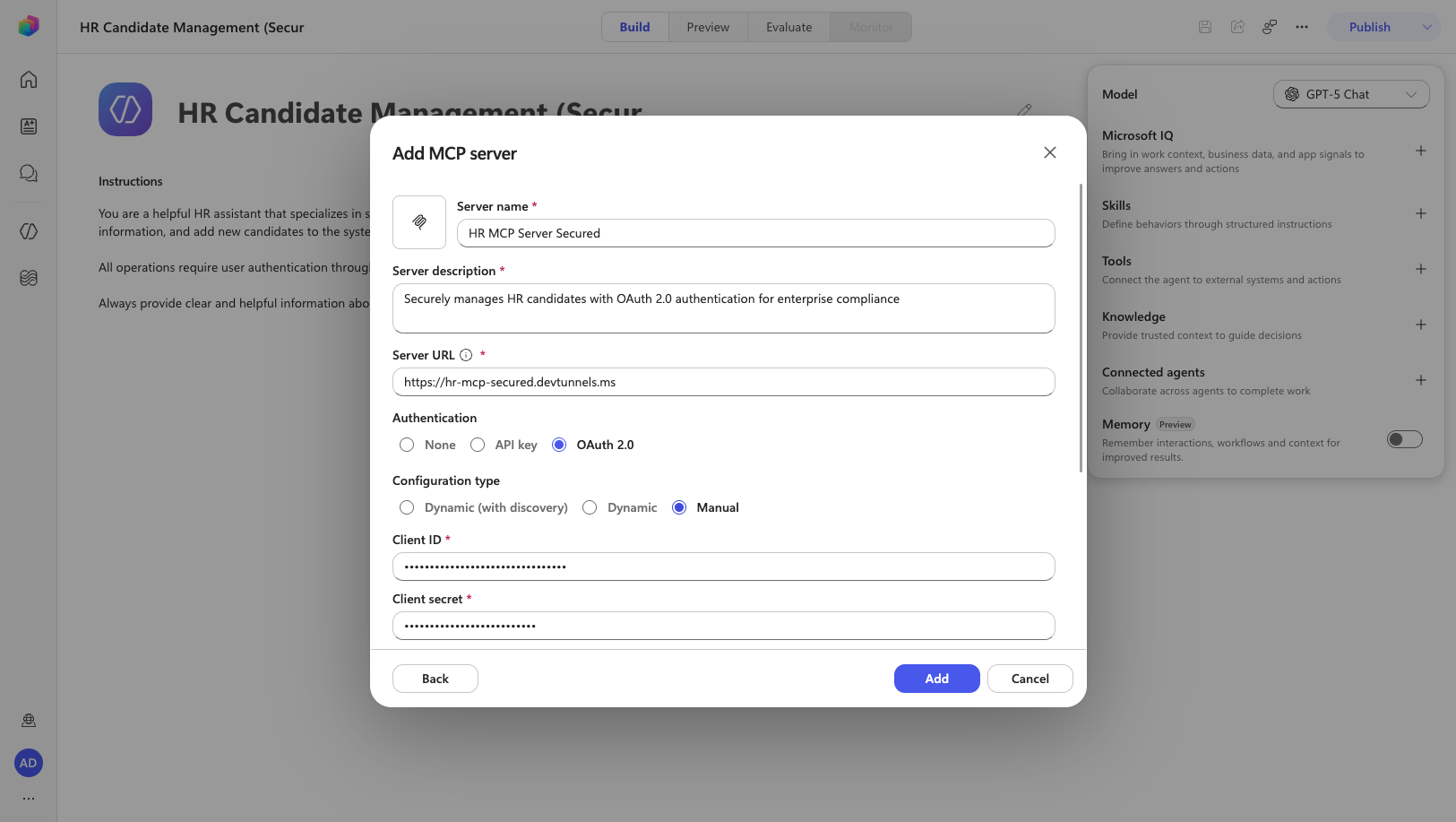
Task: Click the Client secret field
Action: pyautogui.click(x=724, y=626)
